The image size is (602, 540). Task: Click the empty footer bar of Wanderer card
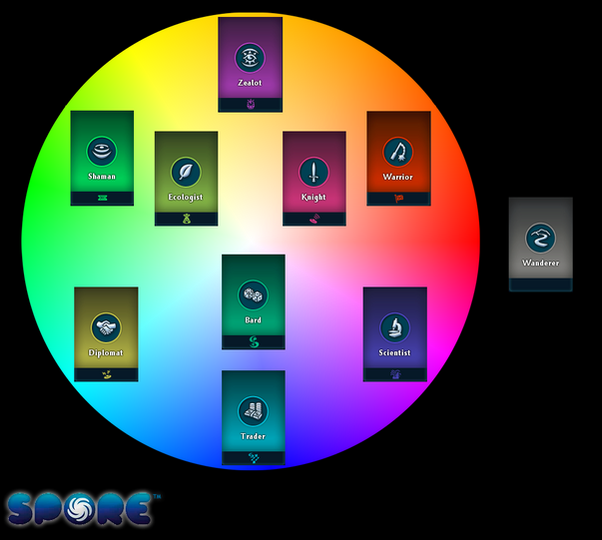point(541,284)
